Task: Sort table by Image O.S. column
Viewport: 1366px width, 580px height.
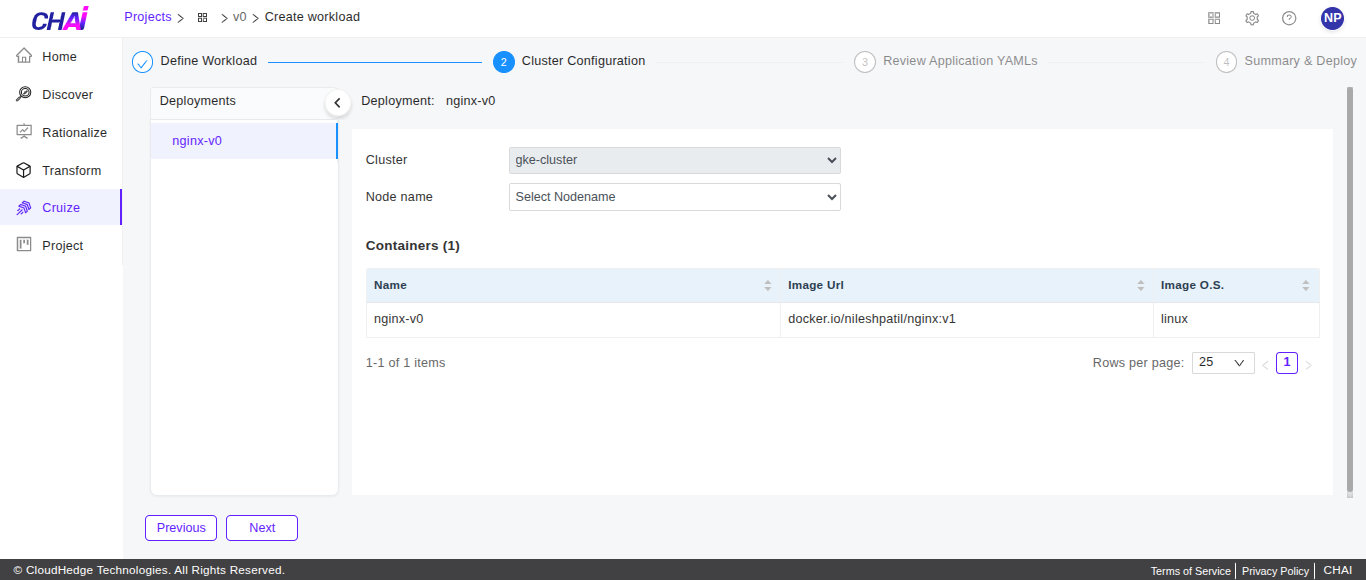Action: (1305, 286)
